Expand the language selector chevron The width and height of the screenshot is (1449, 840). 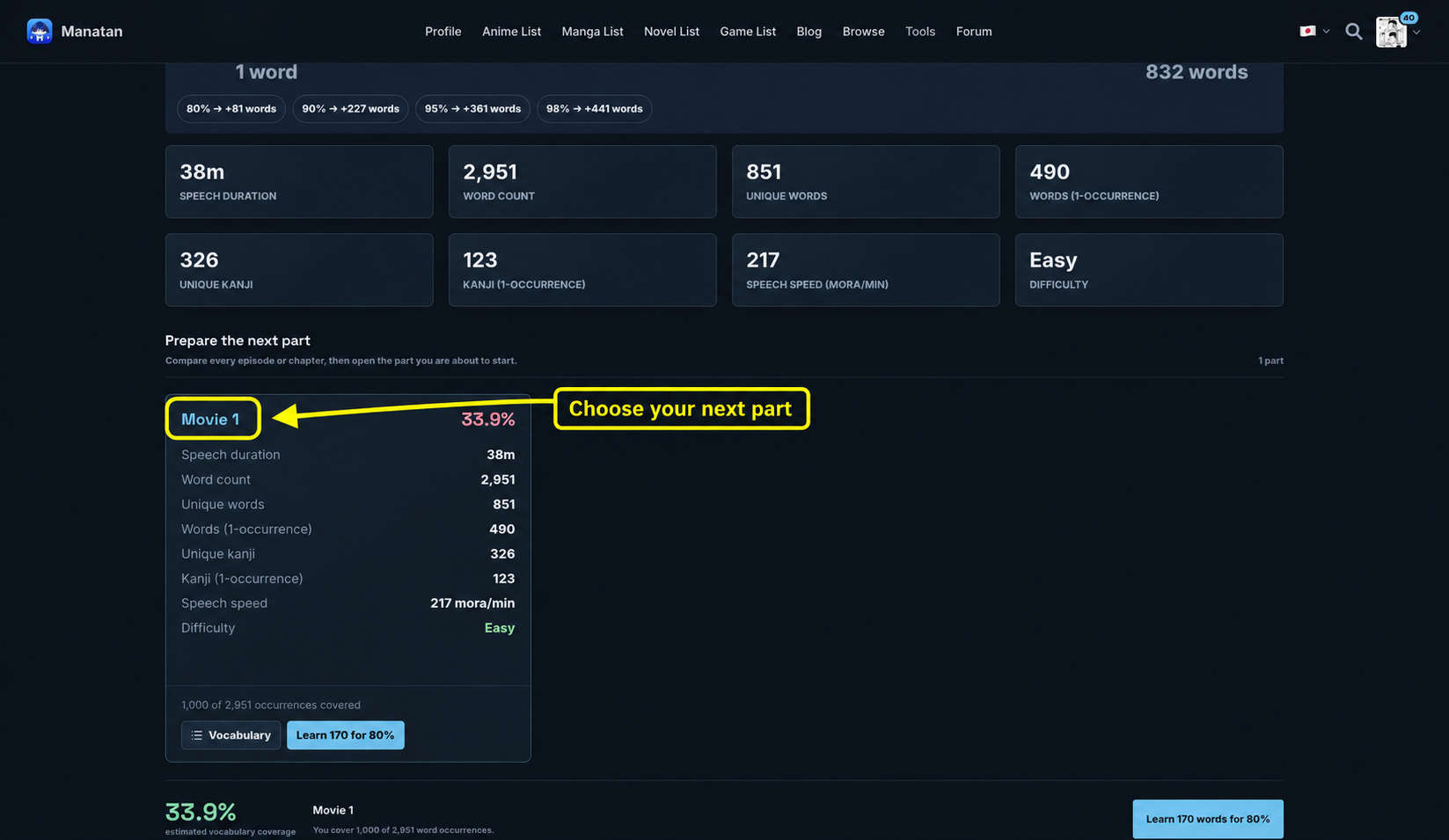[1326, 32]
